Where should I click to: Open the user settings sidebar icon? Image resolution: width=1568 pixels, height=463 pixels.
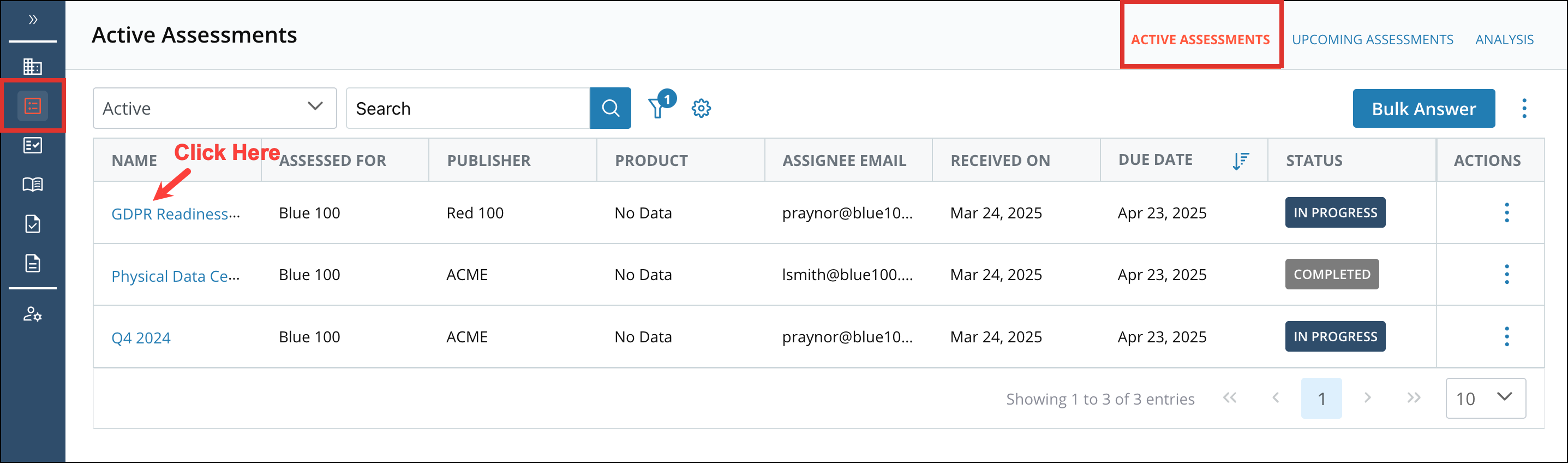32,314
